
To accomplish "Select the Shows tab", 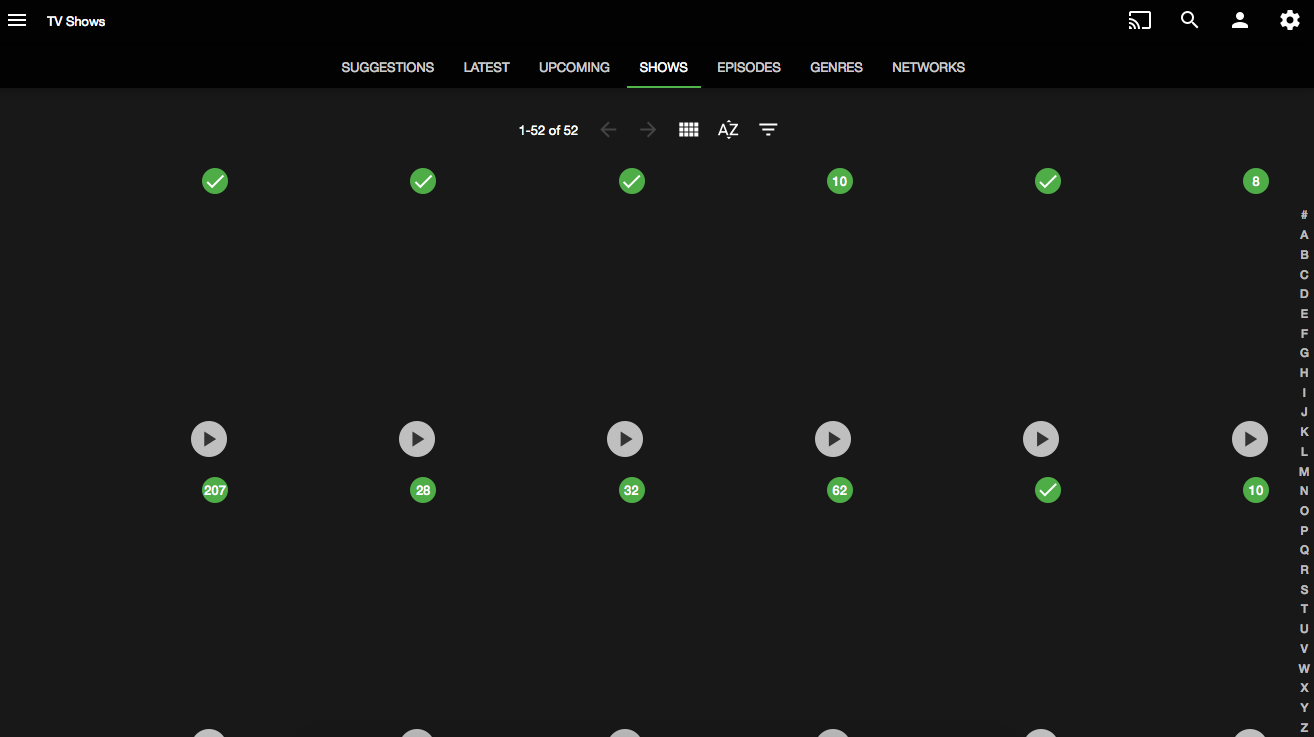I will [664, 67].
